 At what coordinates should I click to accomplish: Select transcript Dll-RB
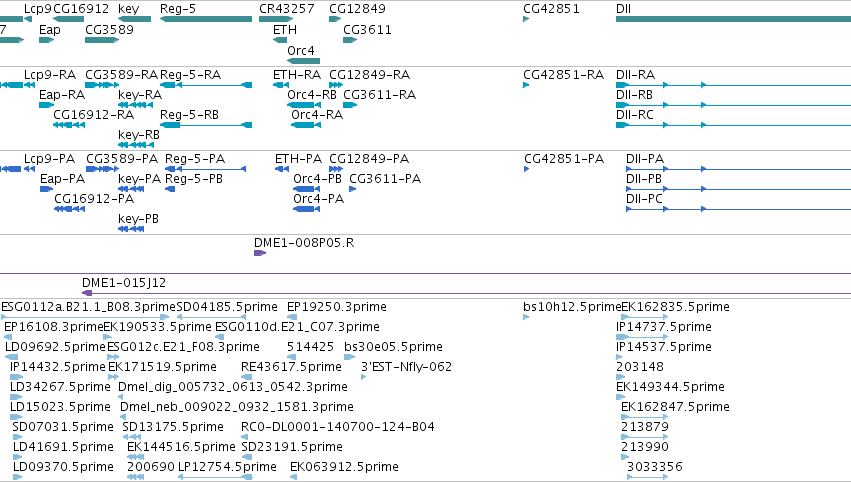pyautogui.click(x=733, y=105)
